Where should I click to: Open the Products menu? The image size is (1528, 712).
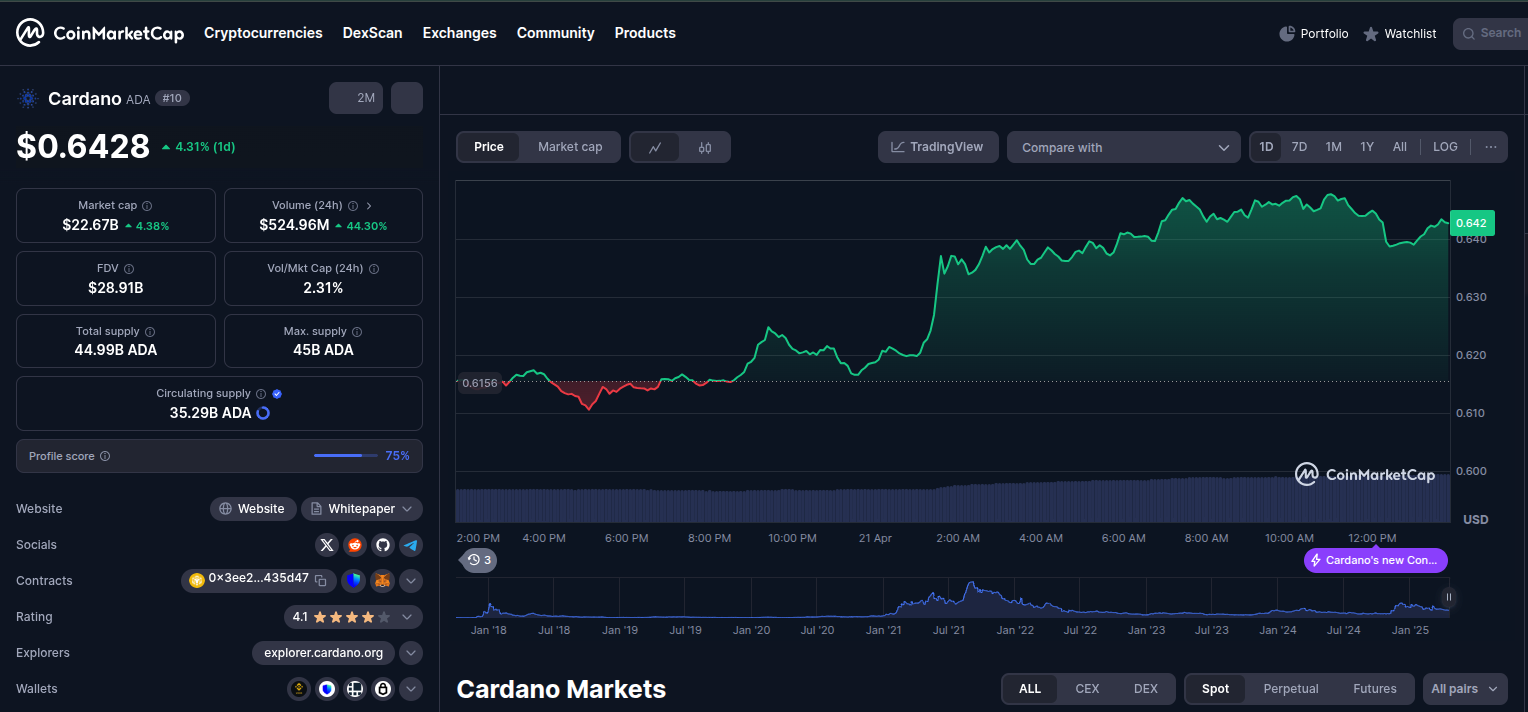(645, 33)
